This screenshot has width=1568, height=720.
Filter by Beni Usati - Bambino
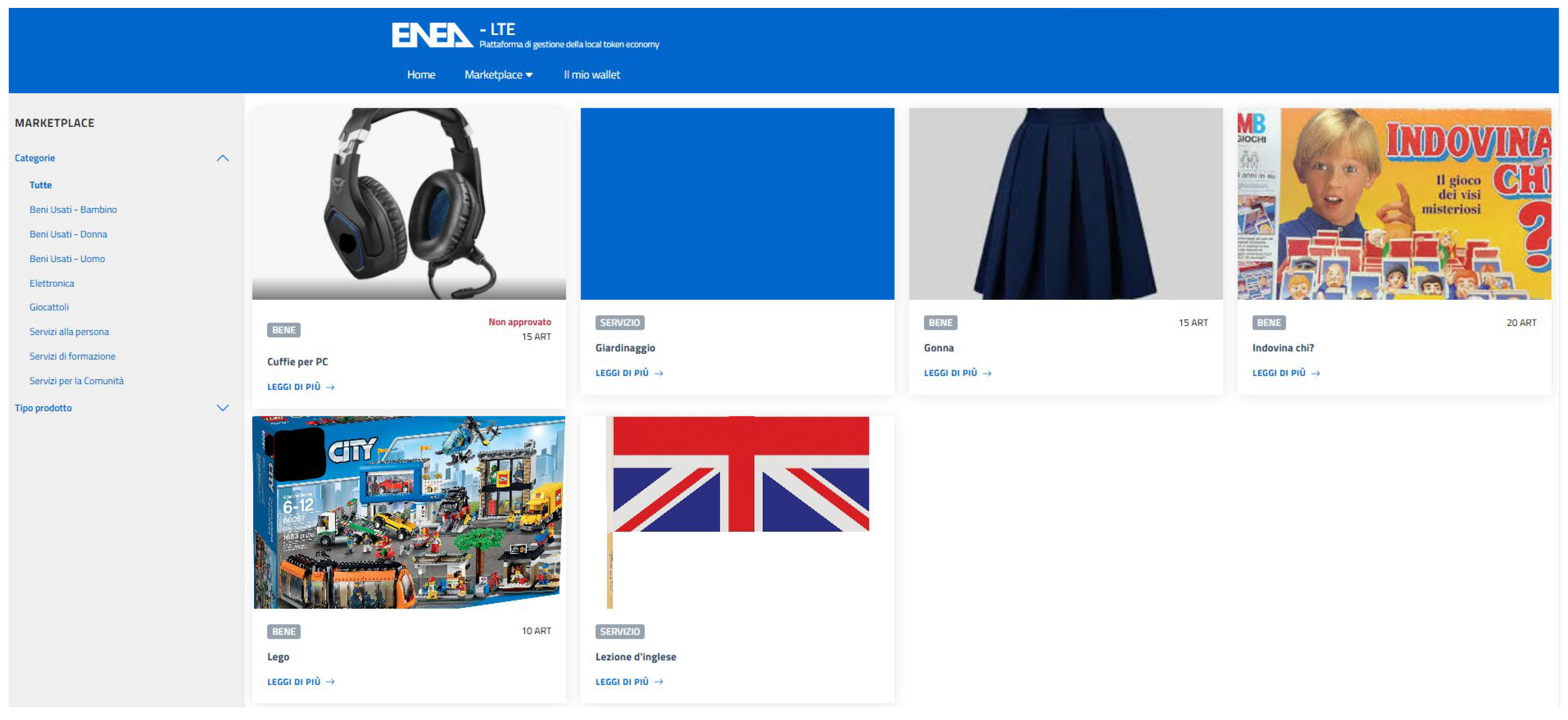click(x=73, y=210)
